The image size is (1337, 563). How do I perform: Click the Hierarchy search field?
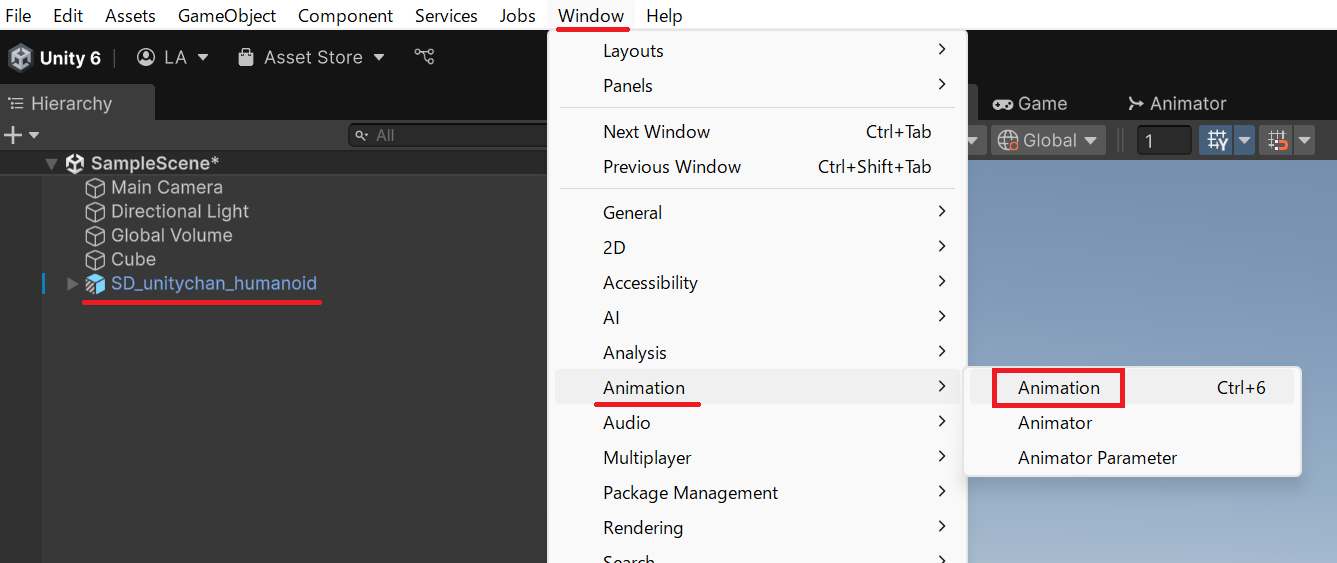(x=450, y=135)
